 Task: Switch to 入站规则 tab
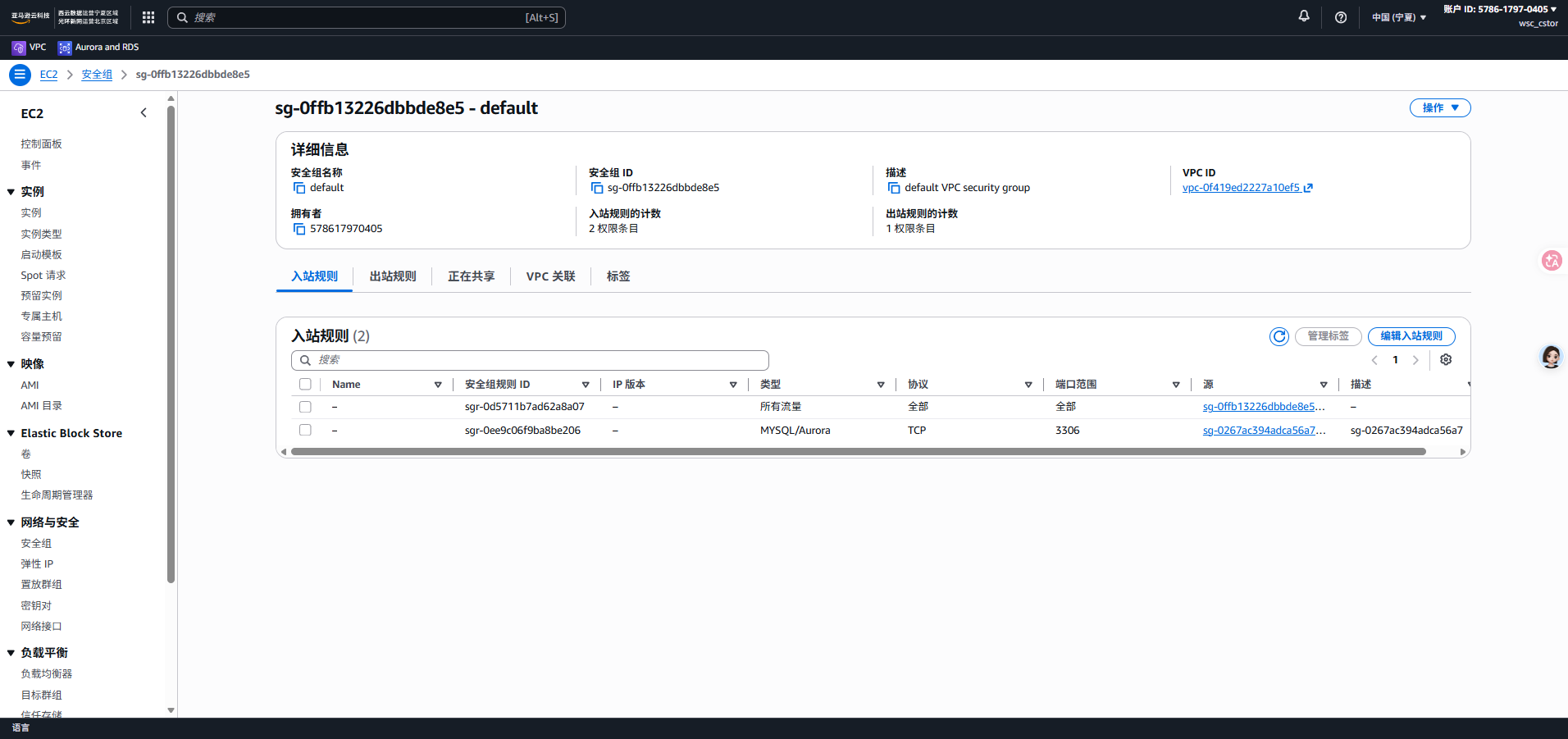tap(314, 276)
